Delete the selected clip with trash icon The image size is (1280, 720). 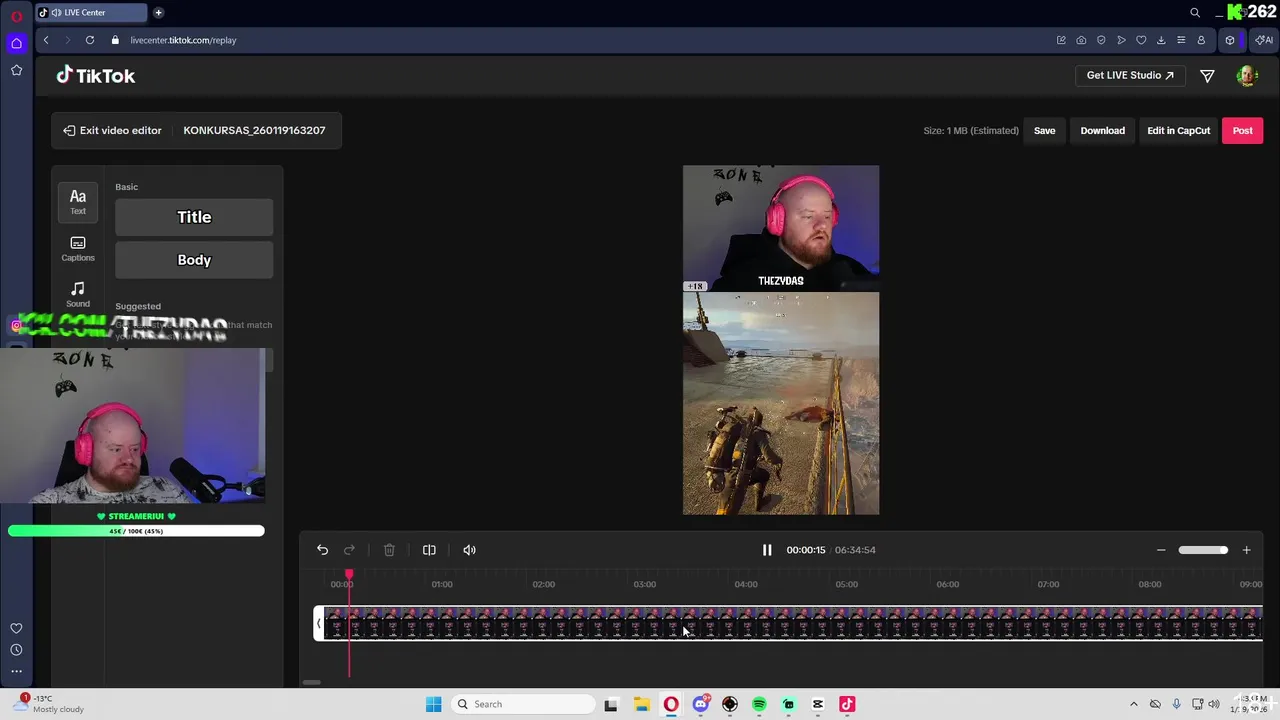(389, 550)
